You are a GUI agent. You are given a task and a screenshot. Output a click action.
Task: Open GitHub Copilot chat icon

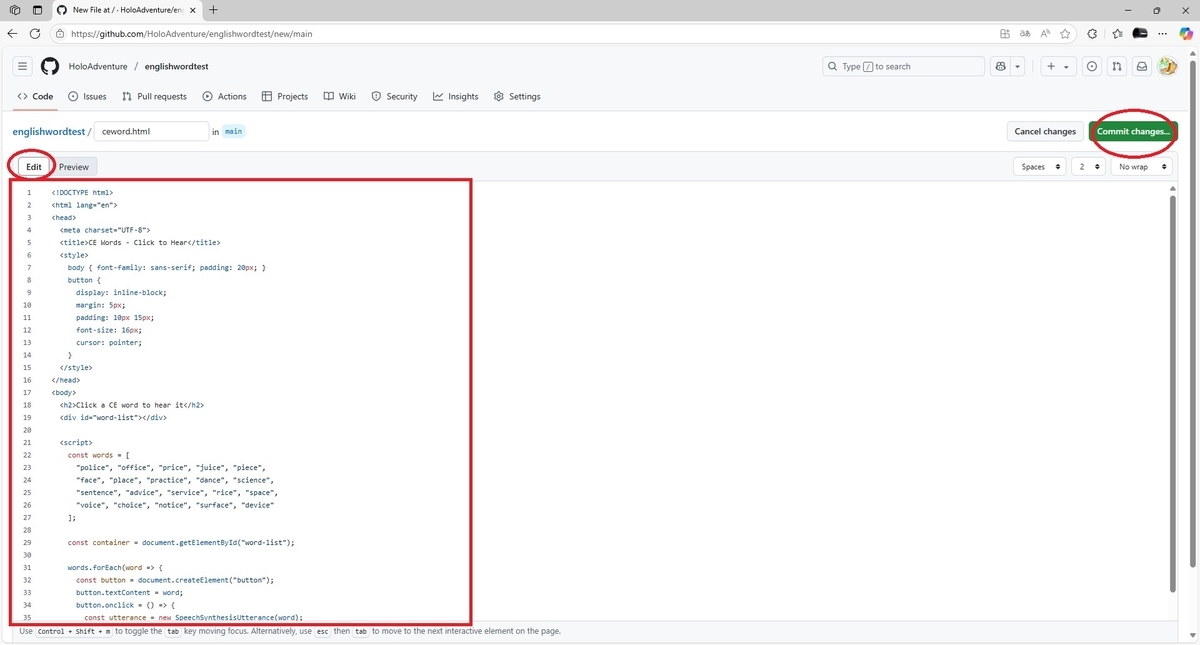pyautogui.click(x=1000, y=66)
